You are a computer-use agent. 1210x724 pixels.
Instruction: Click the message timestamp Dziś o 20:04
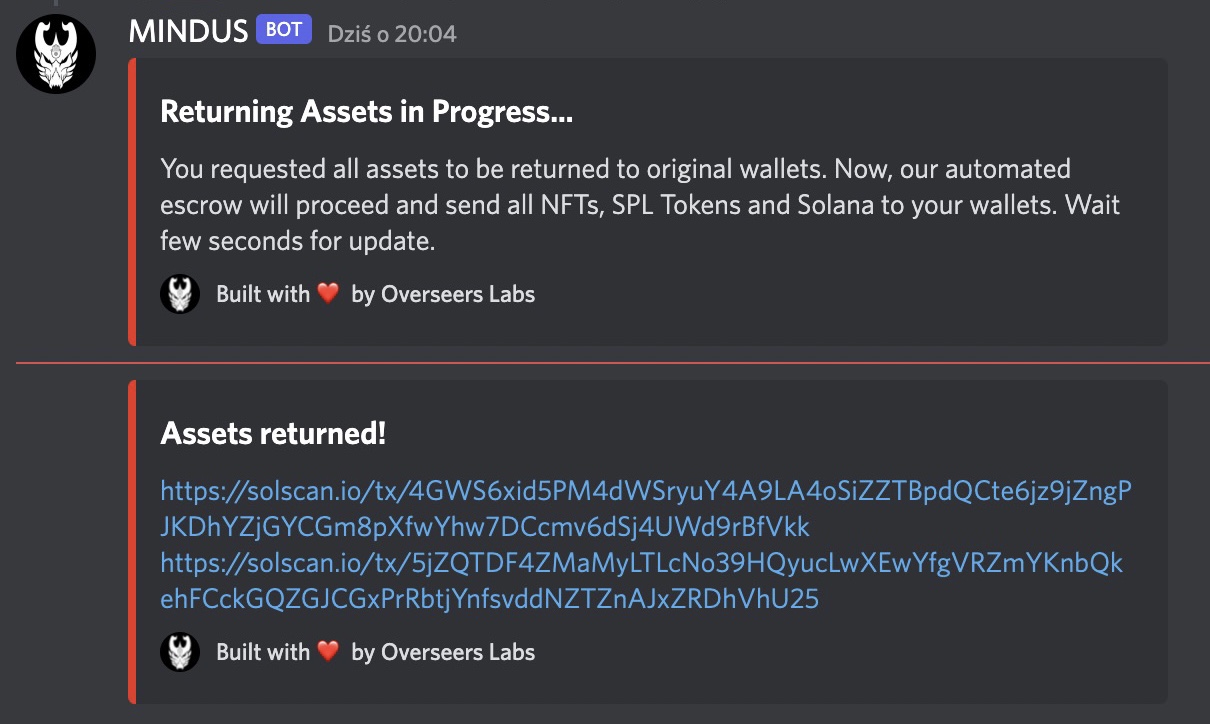(x=392, y=34)
